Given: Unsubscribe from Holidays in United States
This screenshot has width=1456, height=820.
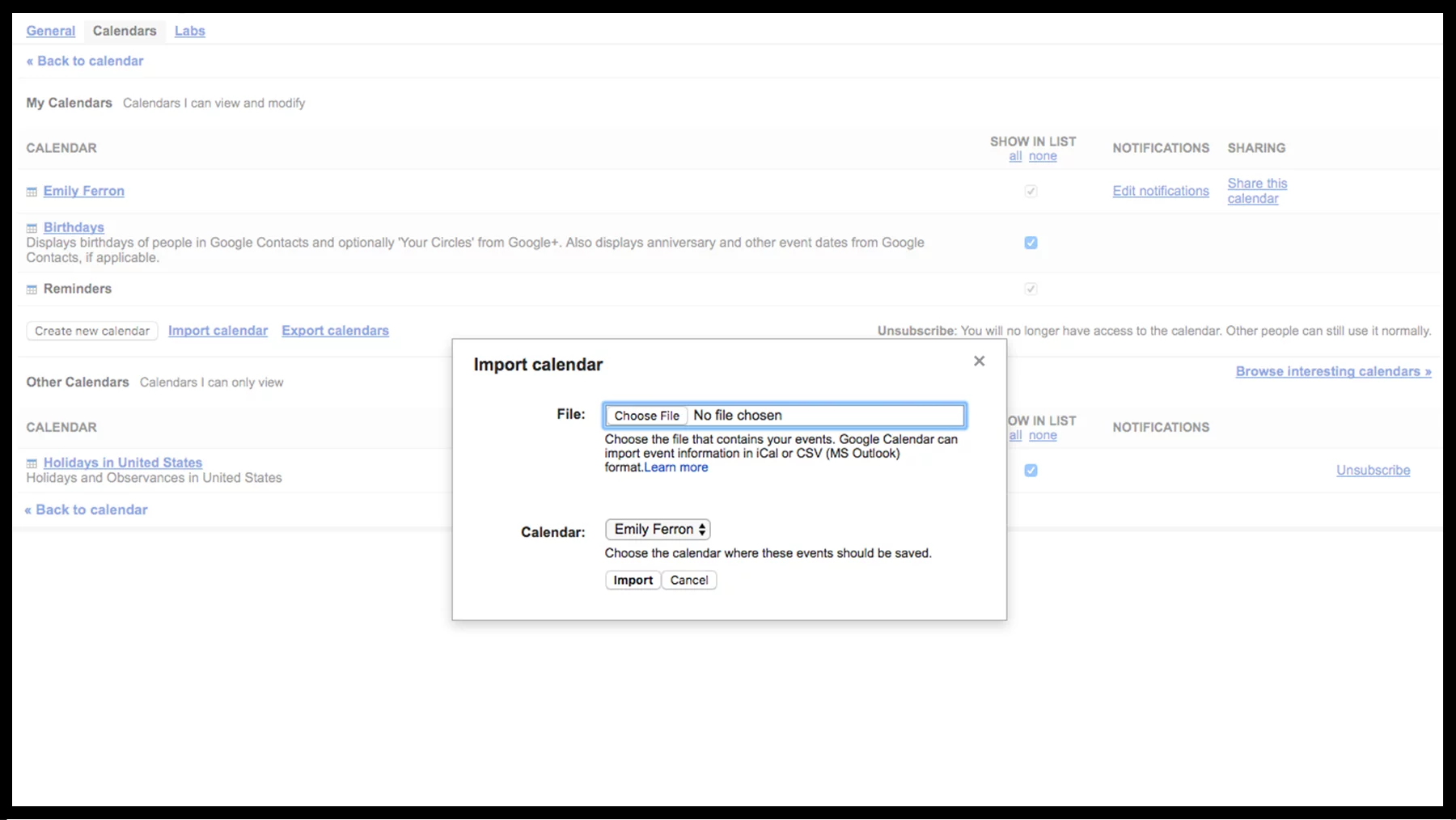Looking at the screenshot, I should 1373,470.
